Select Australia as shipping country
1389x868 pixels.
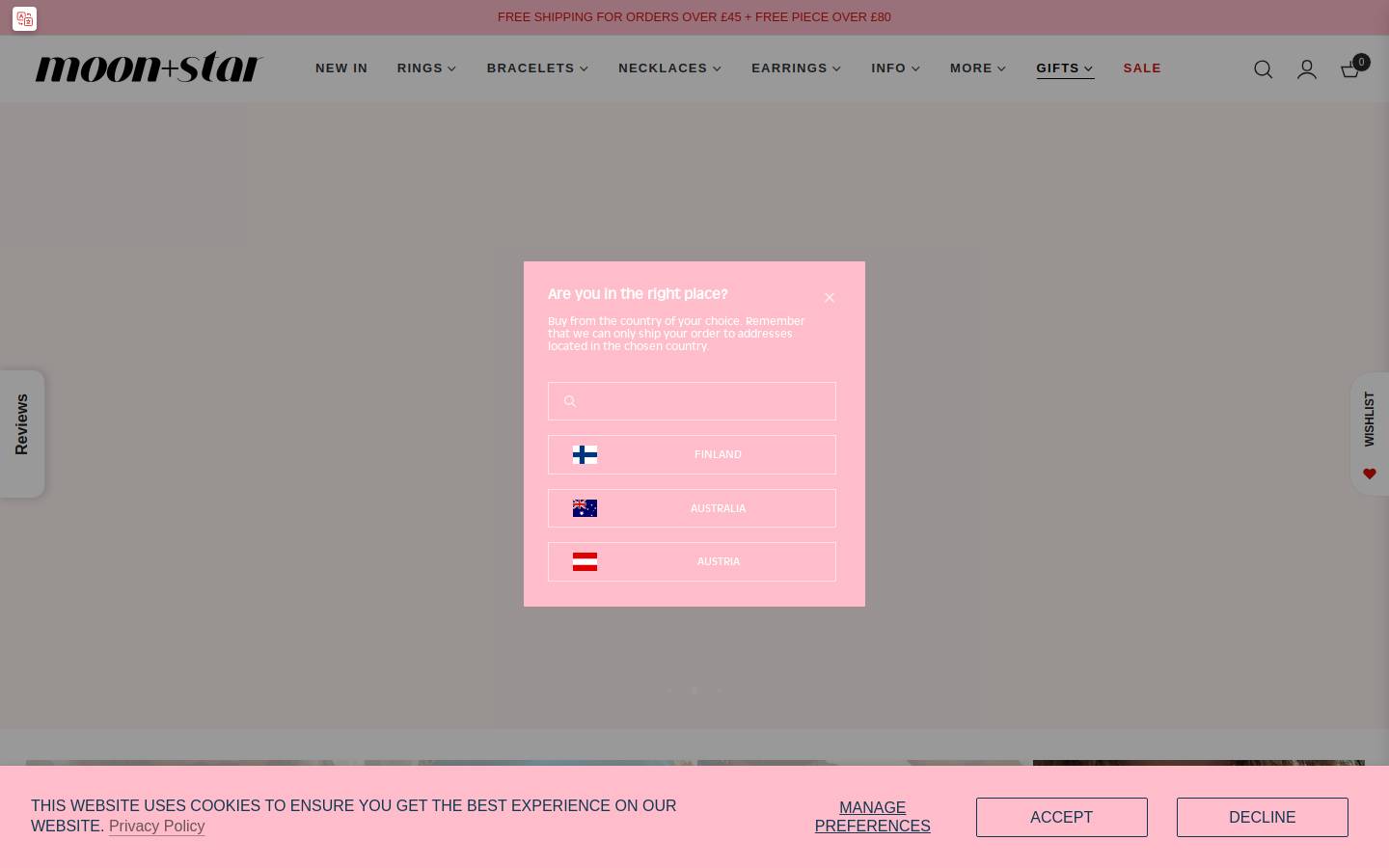[x=692, y=508]
